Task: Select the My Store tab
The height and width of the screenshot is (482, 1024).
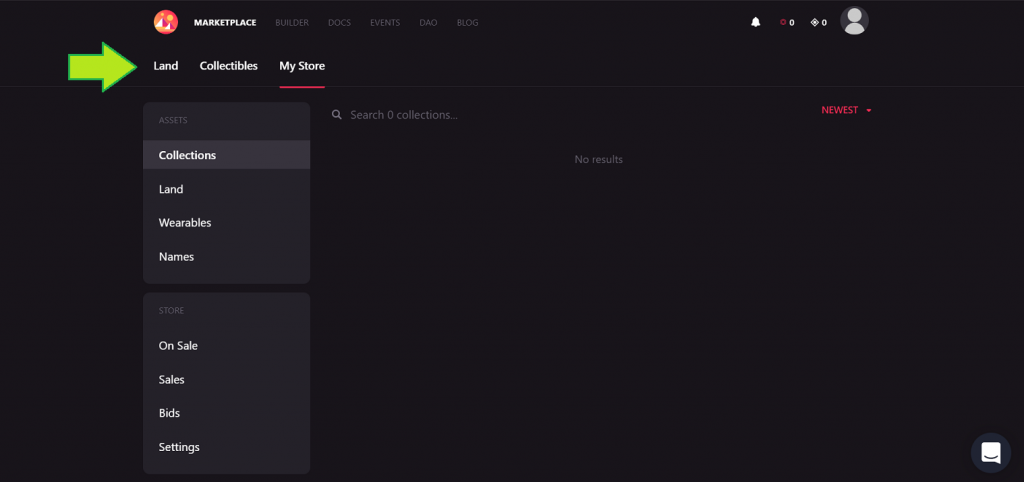Action: click(302, 66)
